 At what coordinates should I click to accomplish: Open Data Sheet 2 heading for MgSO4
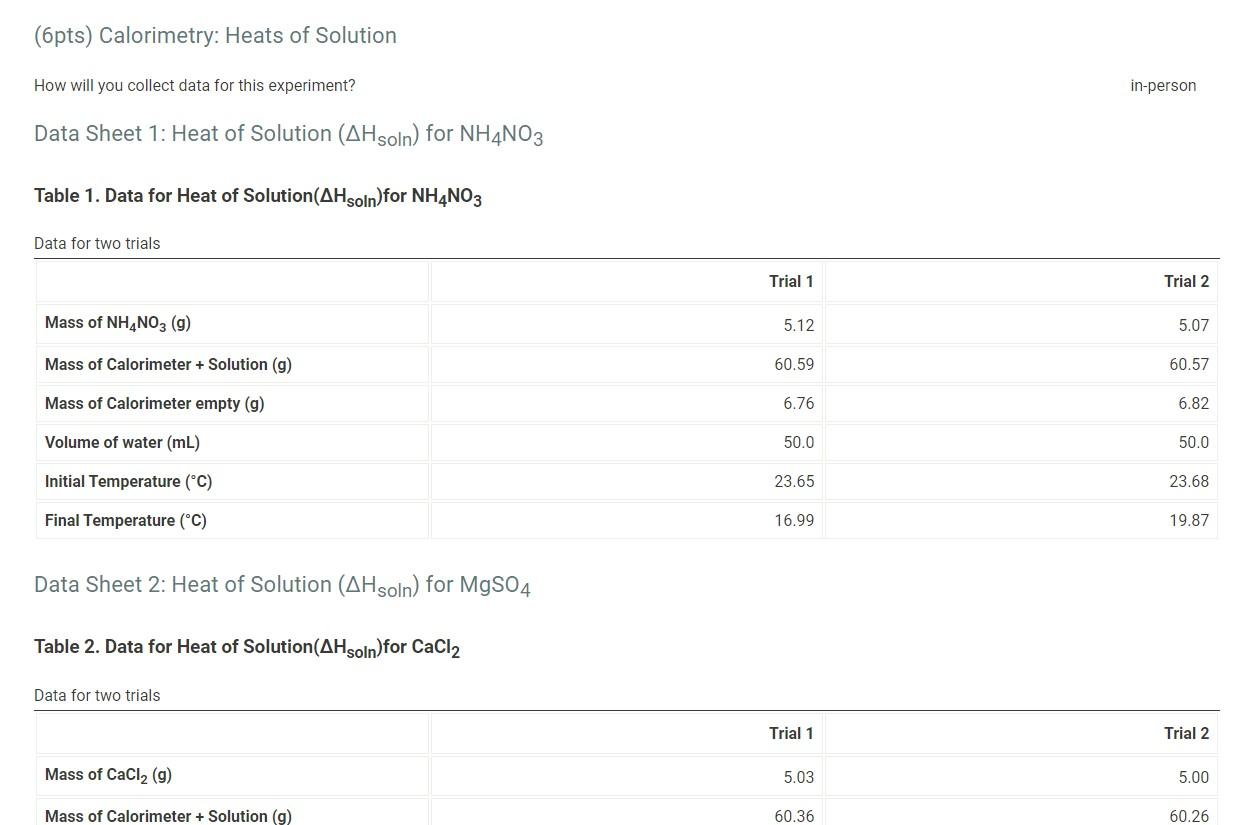(281, 584)
